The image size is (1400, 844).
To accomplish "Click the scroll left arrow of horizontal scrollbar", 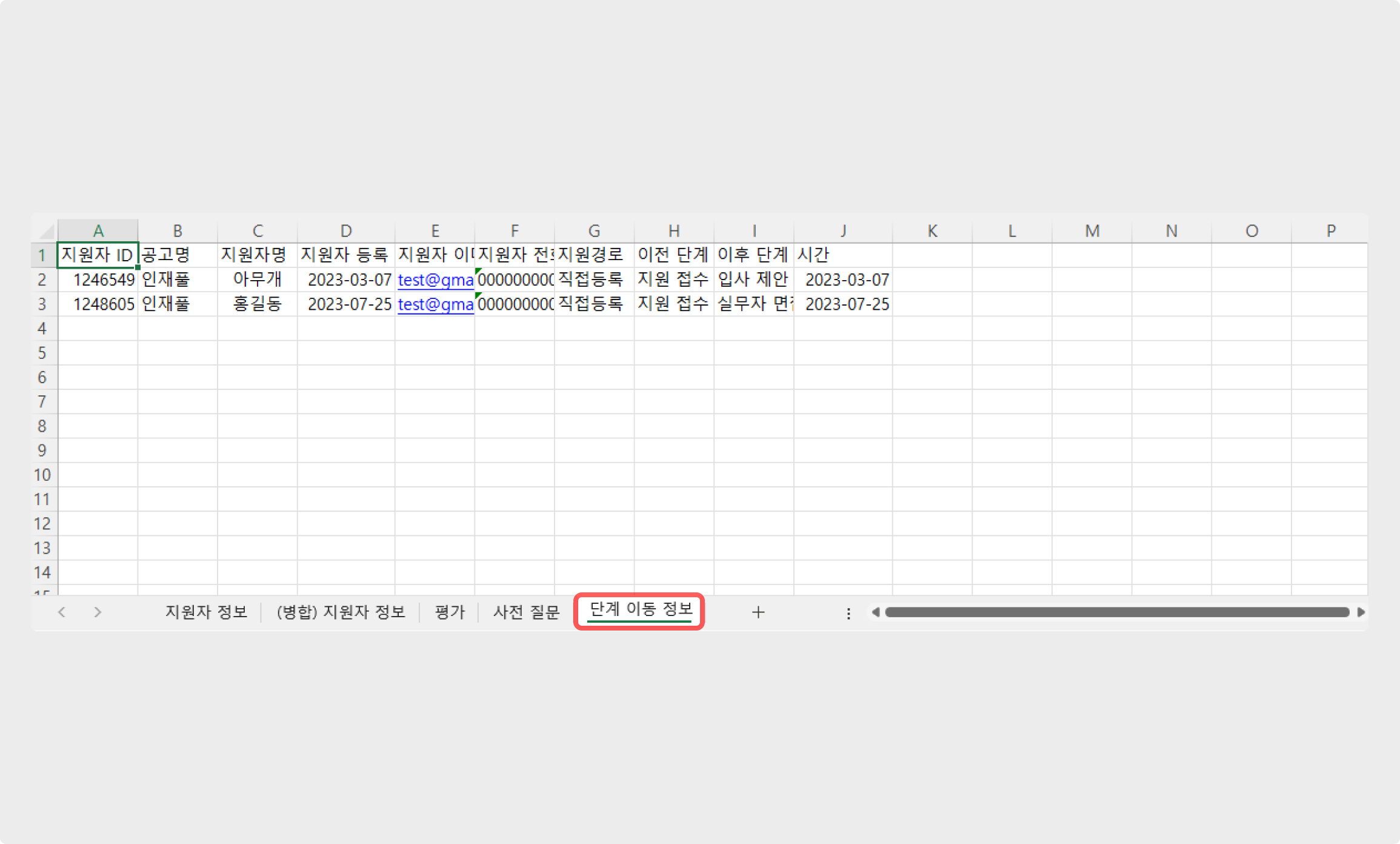I will pos(875,612).
